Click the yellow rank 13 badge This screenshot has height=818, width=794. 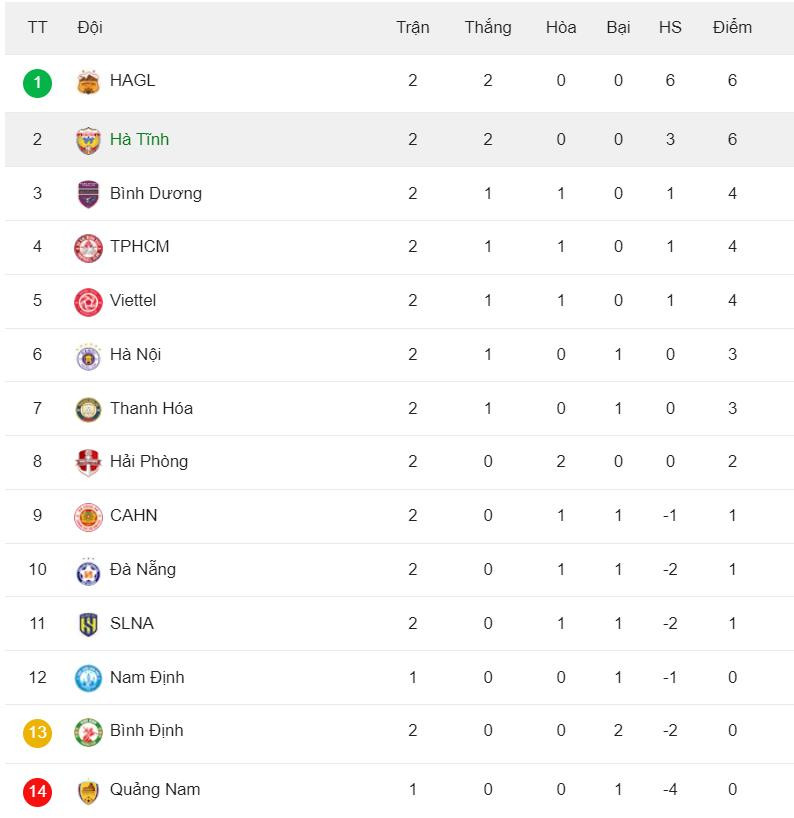point(38,732)
